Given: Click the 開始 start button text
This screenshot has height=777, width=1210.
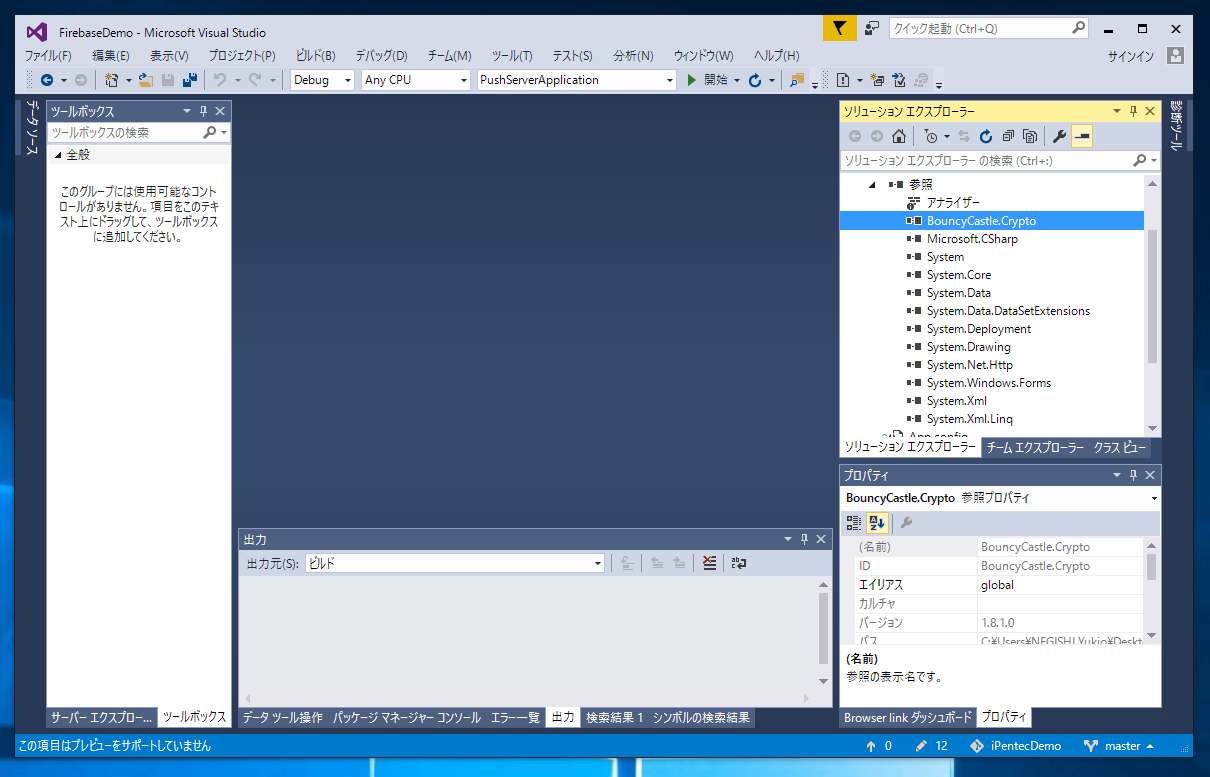Looking at the screenshot, I should click(x=716, y=80).
